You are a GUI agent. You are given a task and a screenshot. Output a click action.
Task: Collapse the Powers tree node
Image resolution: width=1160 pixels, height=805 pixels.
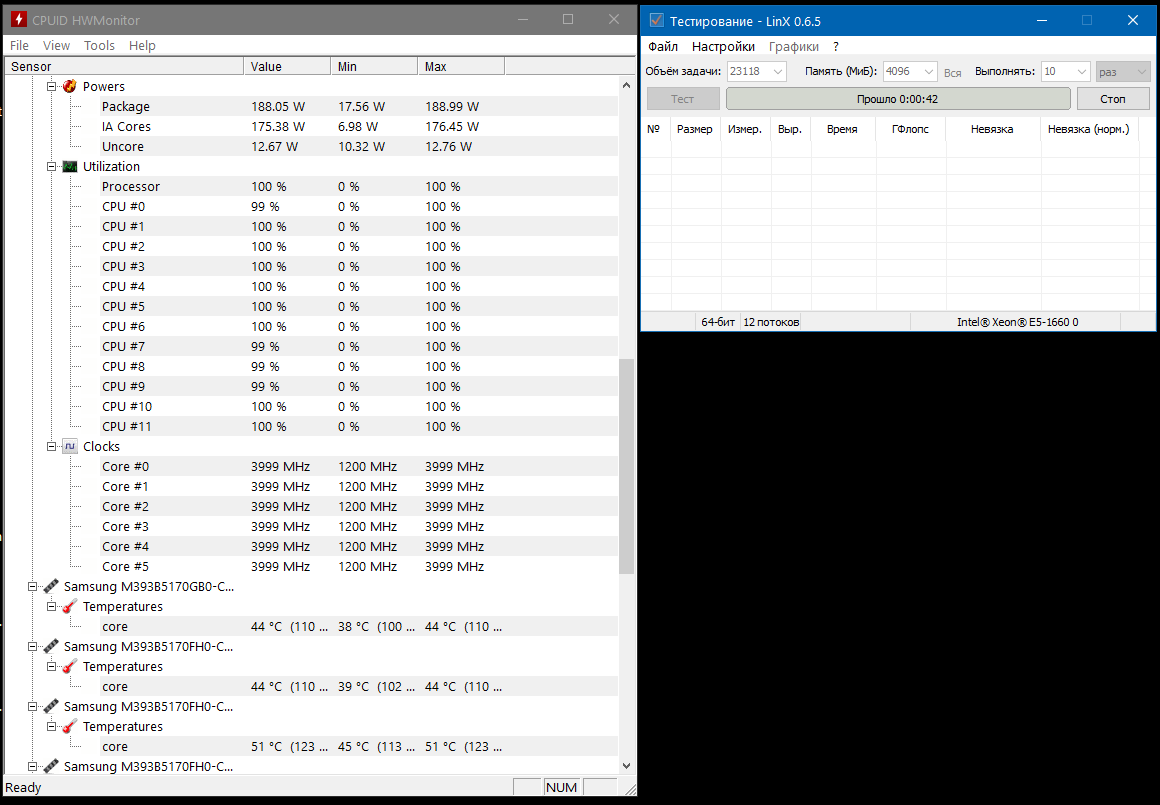(51, 87)
